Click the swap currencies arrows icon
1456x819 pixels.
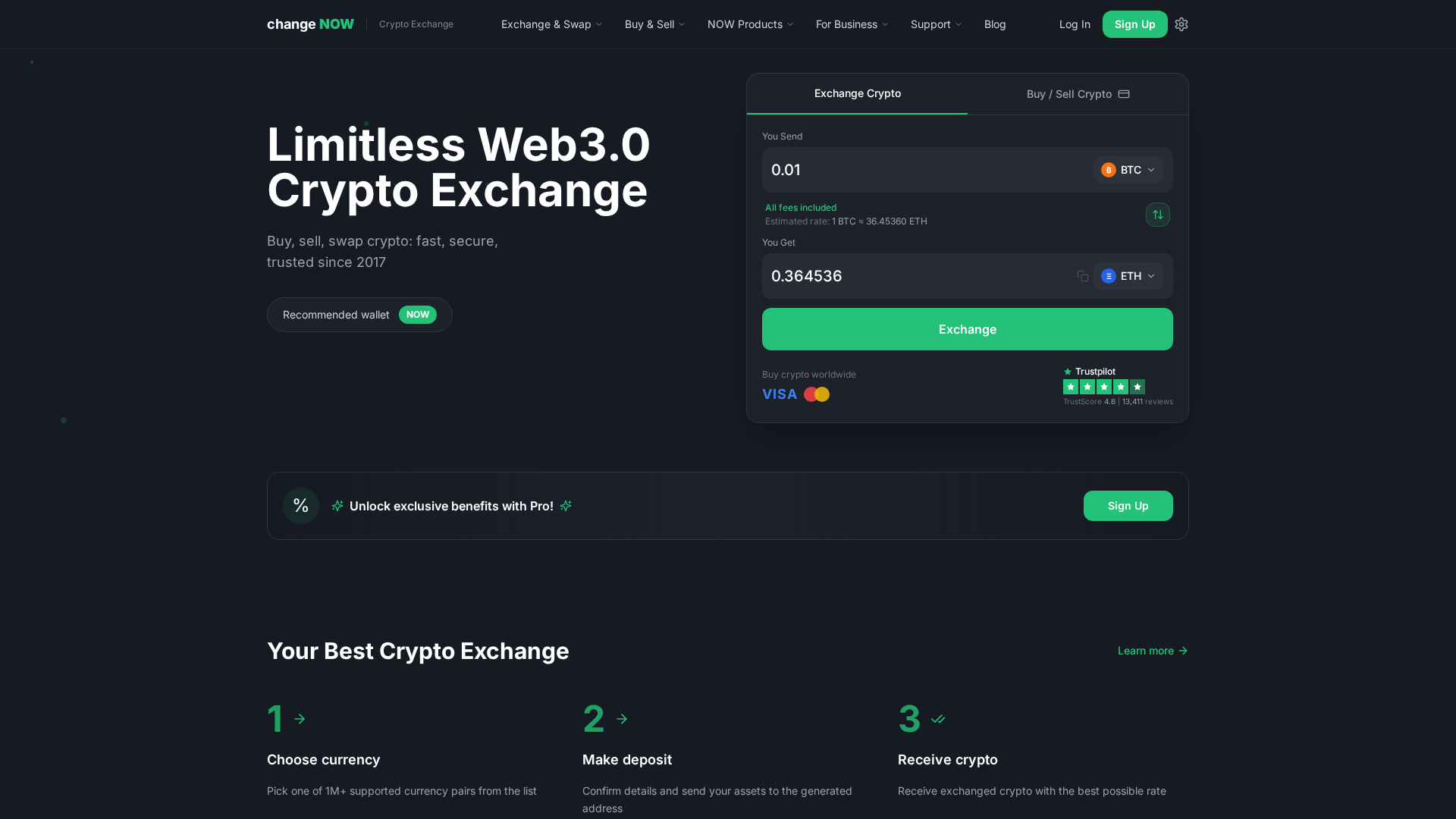pos(1158,215)
